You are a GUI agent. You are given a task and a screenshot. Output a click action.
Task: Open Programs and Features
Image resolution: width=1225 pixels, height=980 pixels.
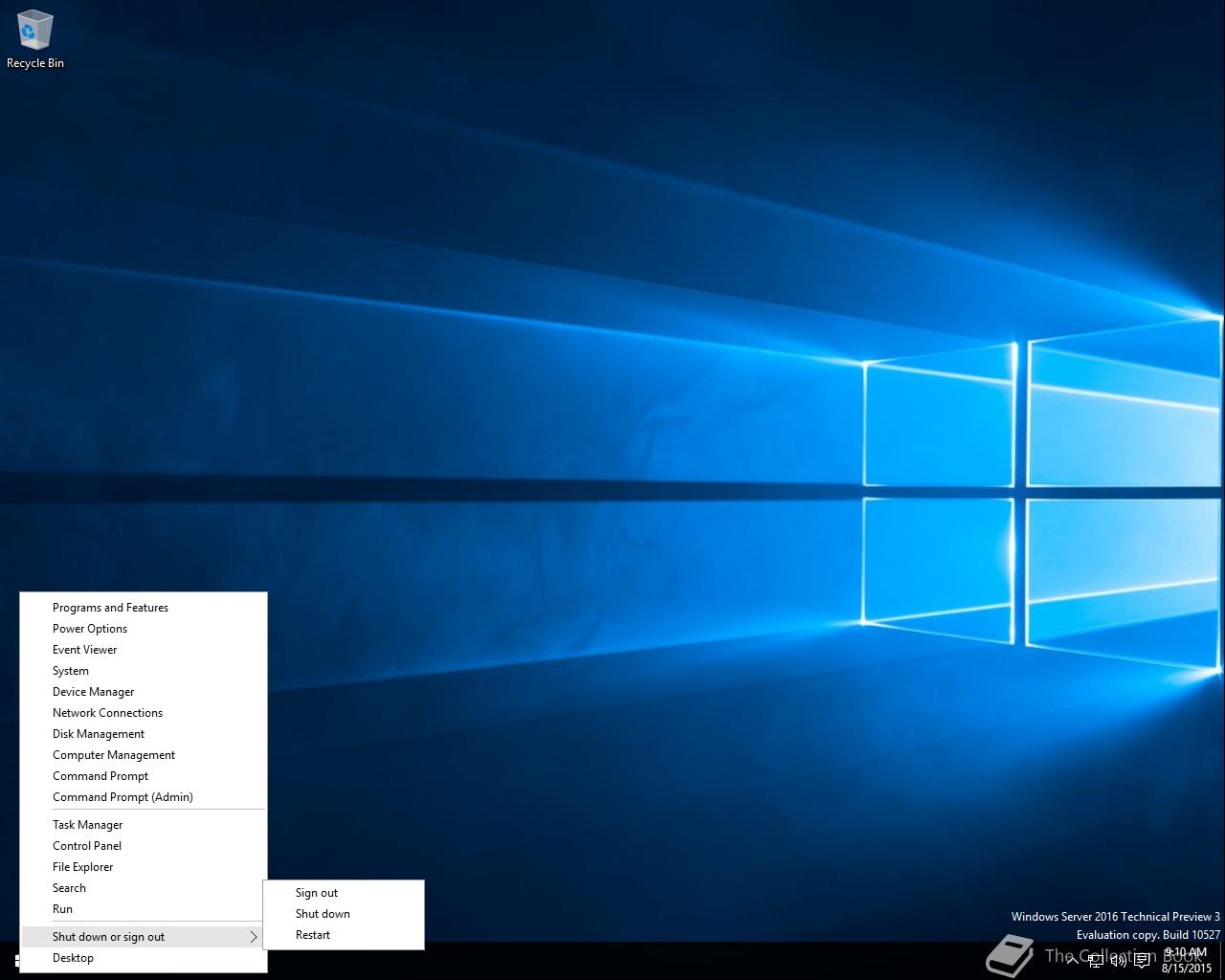143,608
